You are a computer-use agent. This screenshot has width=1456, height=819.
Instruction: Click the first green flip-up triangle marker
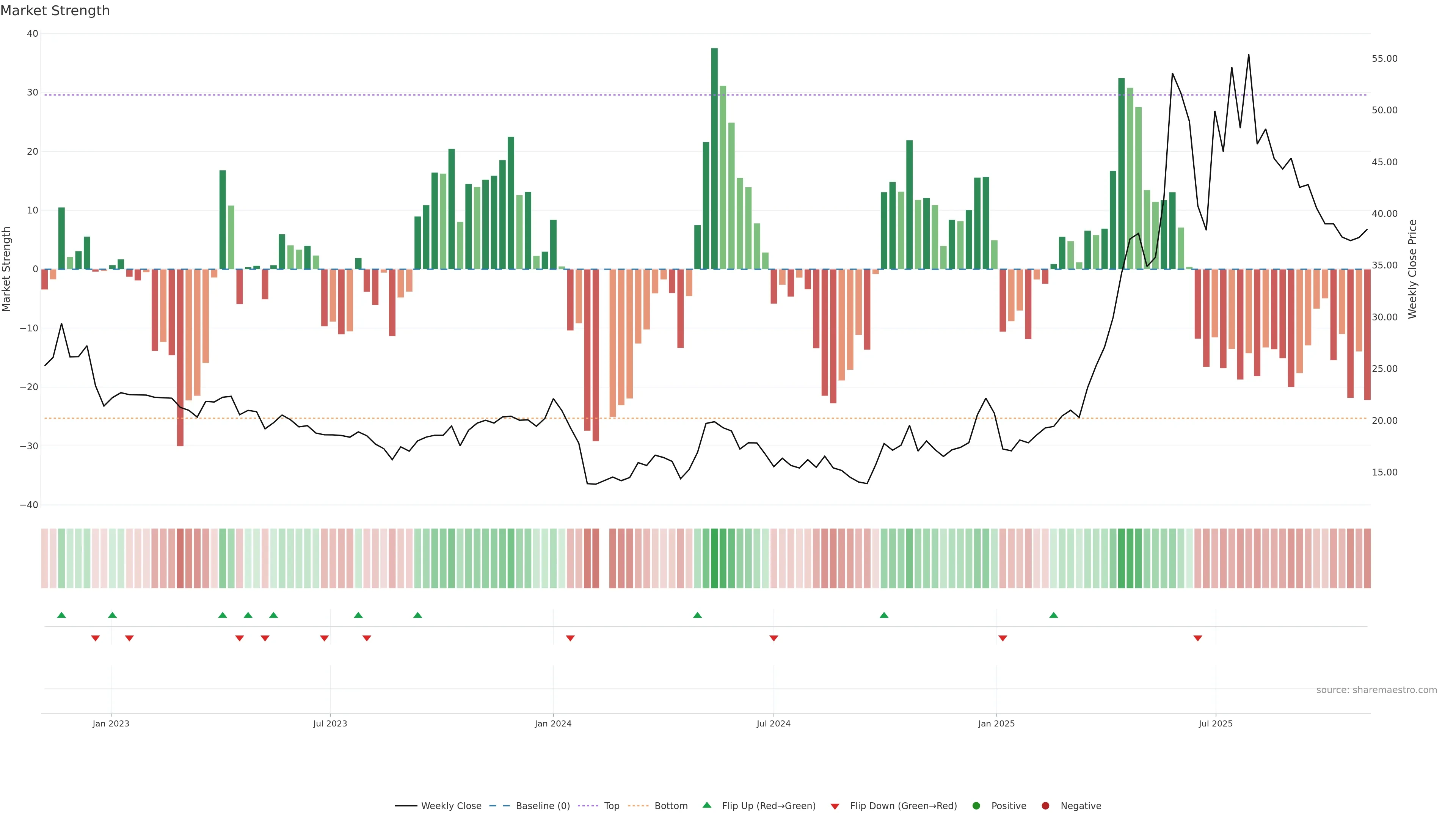[61, 615]
